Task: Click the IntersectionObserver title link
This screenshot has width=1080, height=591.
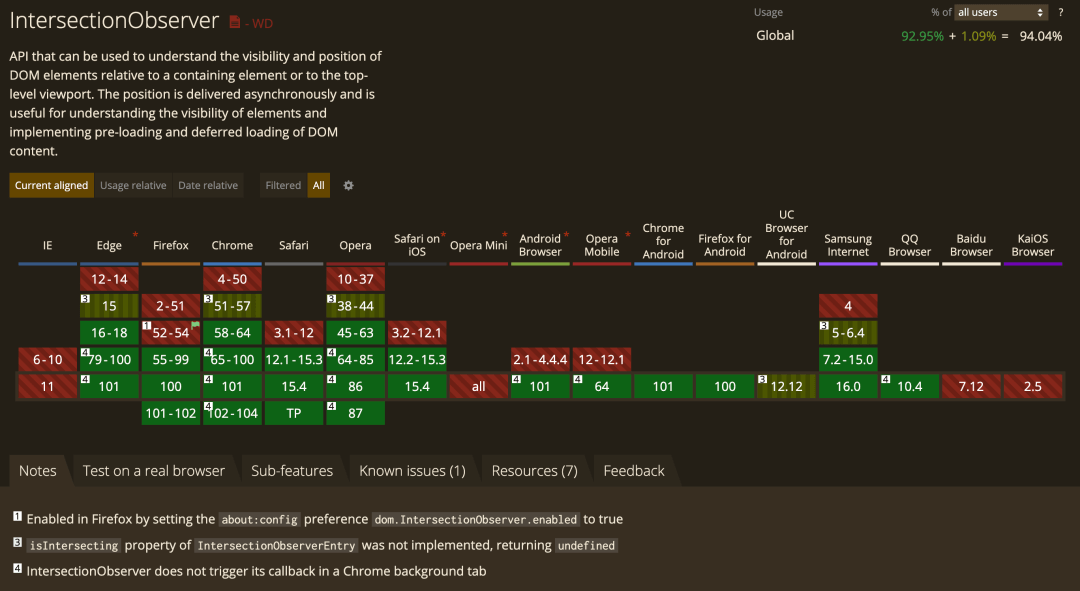Action: (114, 21)
